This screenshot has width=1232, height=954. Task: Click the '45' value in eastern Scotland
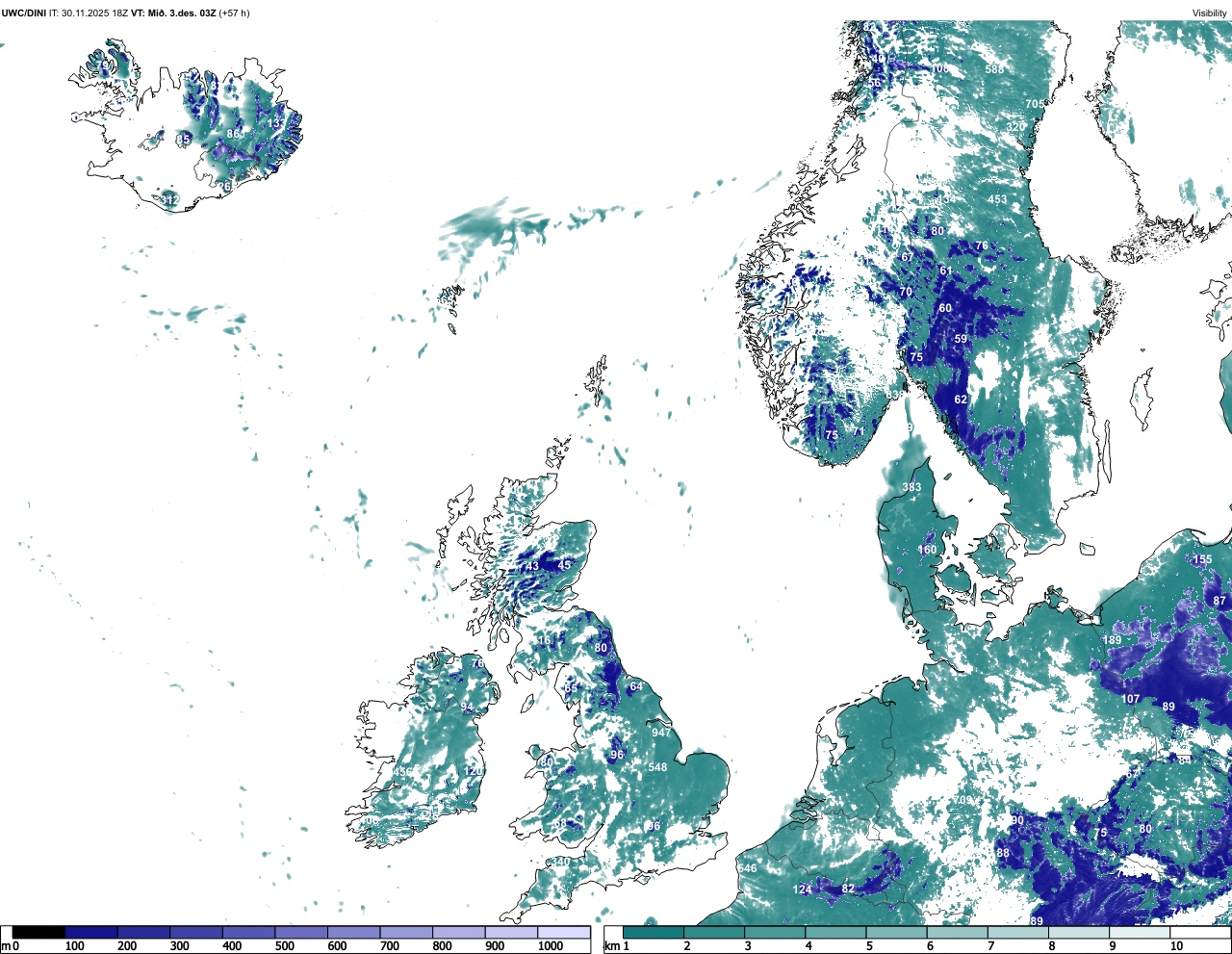[x=564, y=565]
